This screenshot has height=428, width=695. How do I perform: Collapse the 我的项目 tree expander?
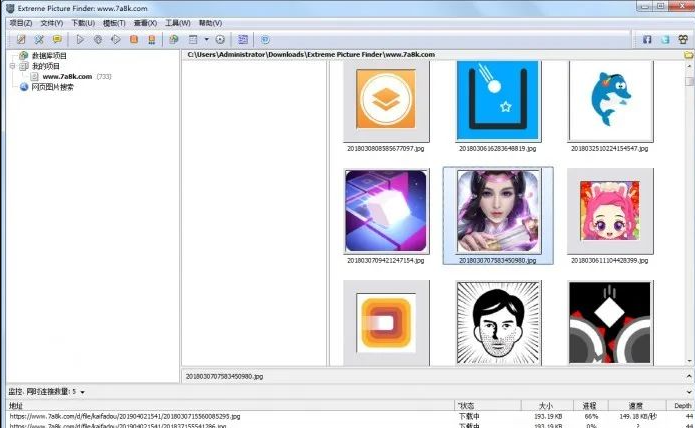pos(12,66)
